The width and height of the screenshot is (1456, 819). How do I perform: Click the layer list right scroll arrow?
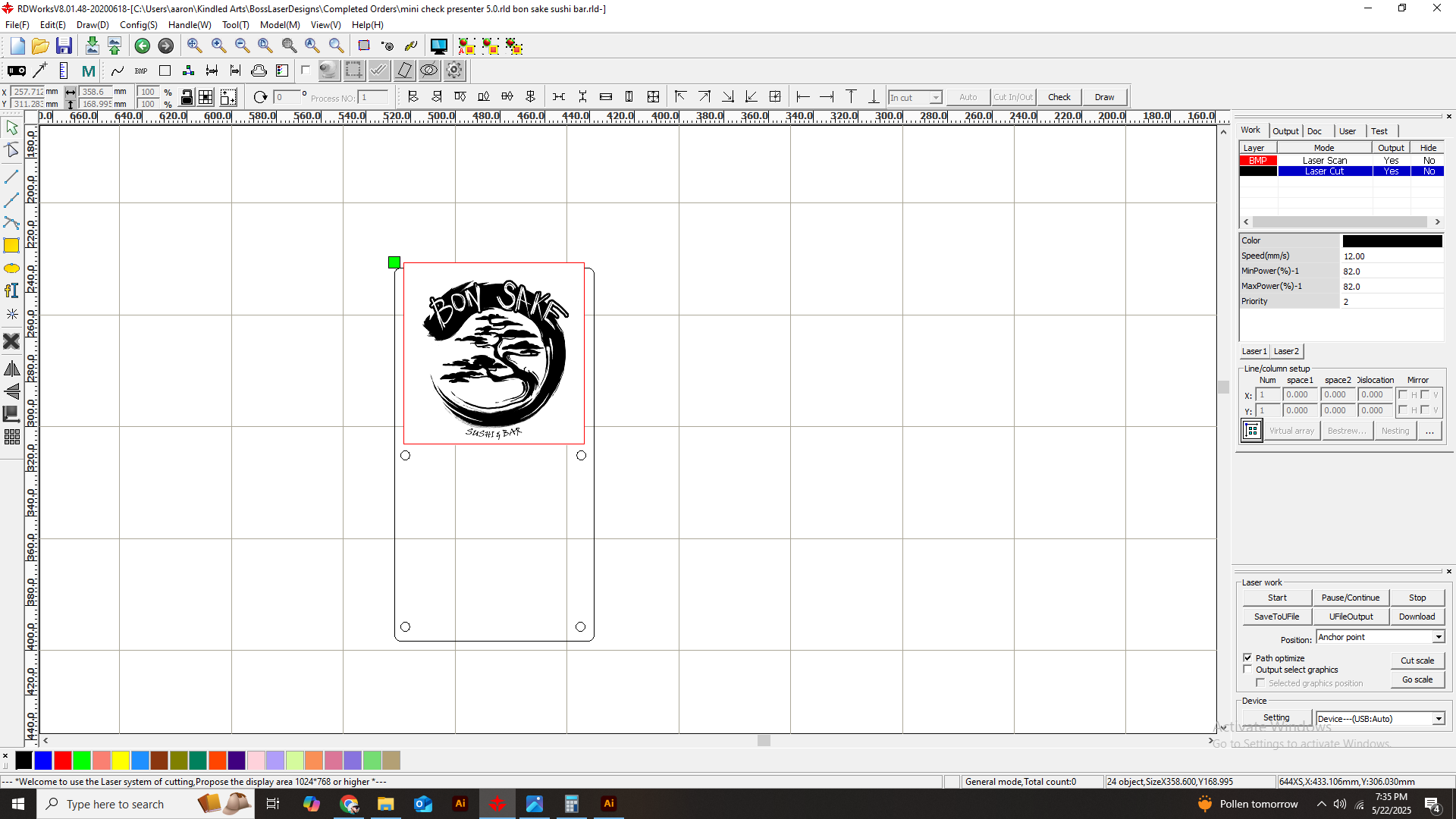coord(1437,222)
